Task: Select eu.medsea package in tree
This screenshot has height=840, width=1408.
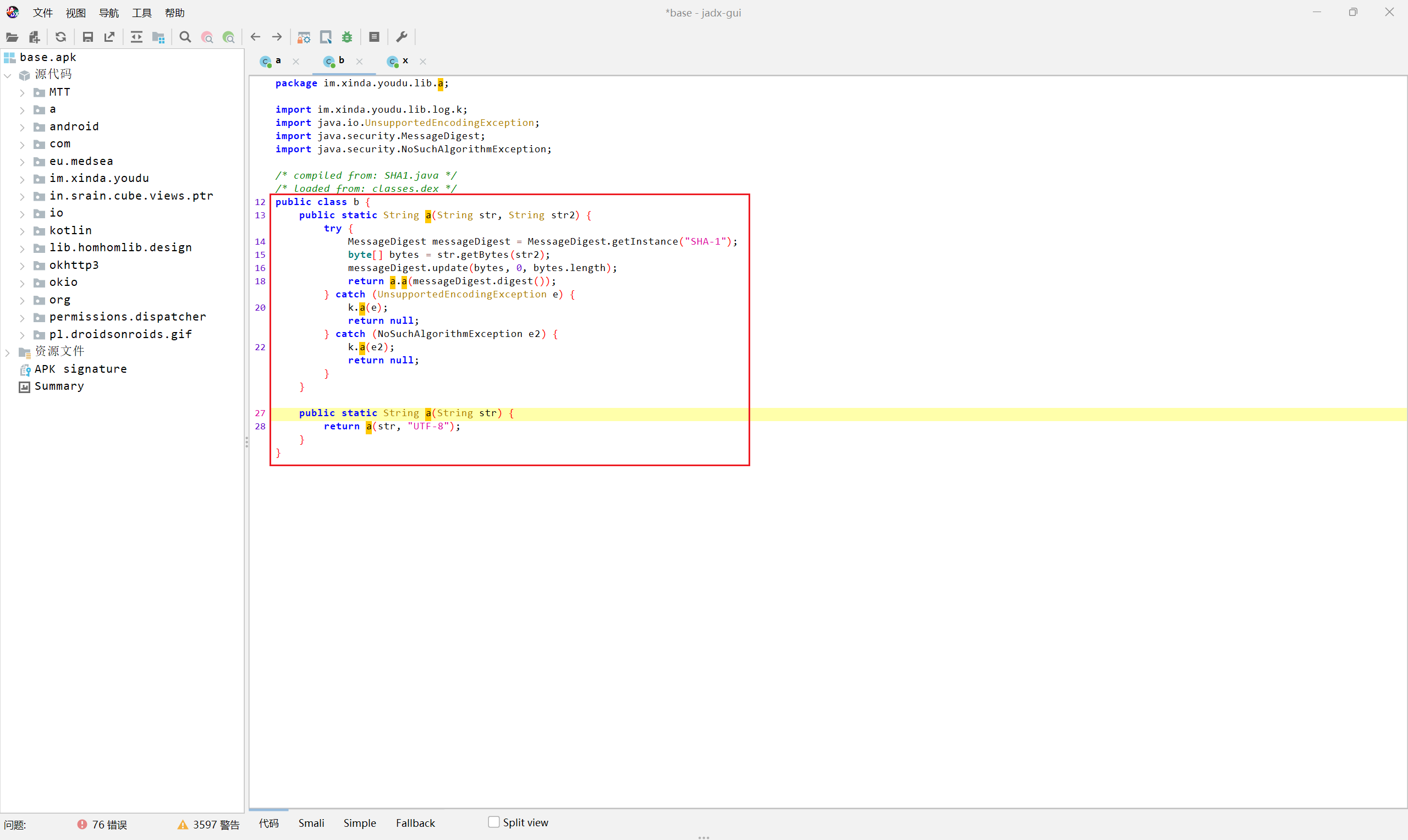Action: (x=81, y=161)
